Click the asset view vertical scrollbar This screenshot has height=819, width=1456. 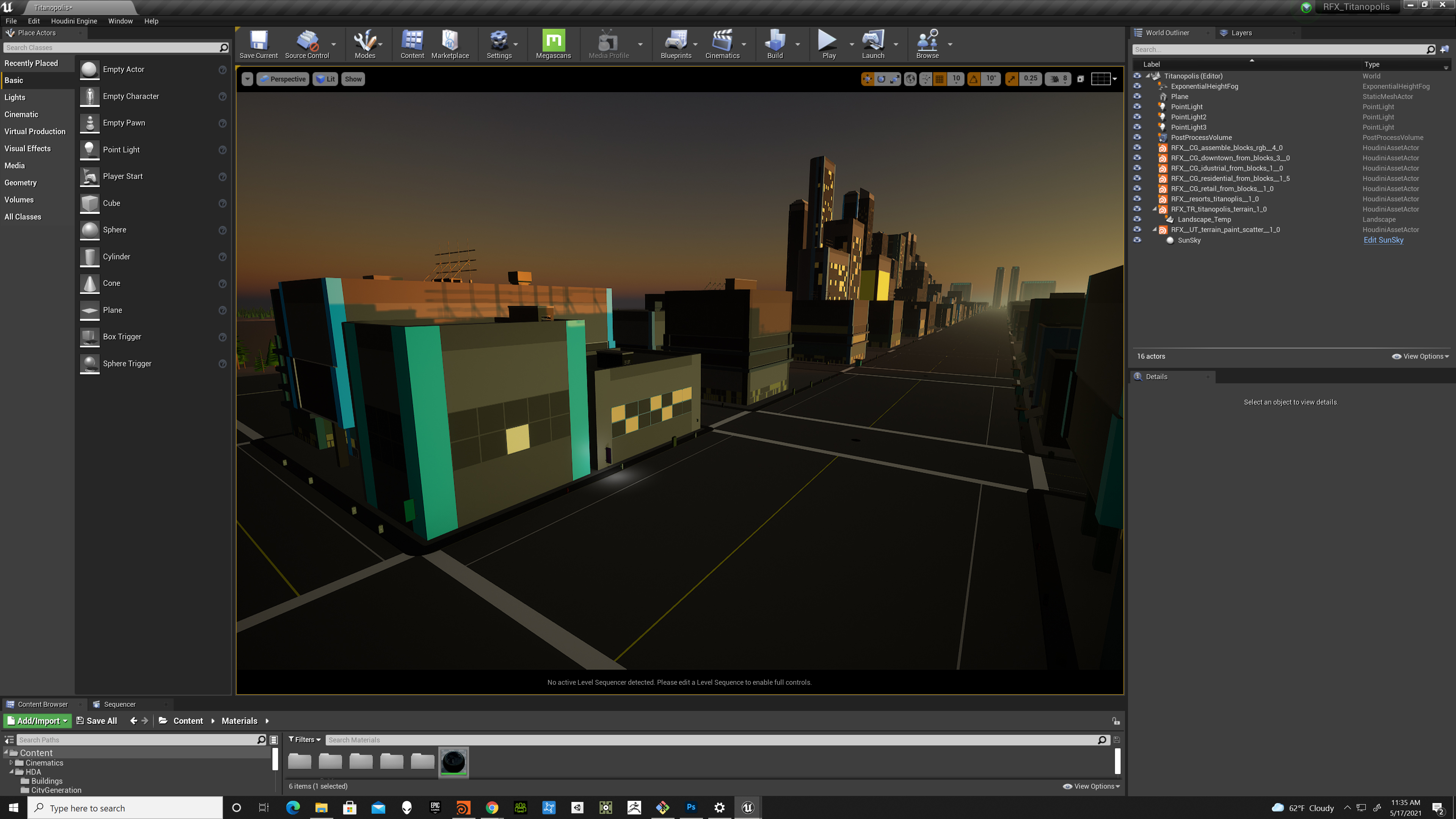[x=1117, y=761]
